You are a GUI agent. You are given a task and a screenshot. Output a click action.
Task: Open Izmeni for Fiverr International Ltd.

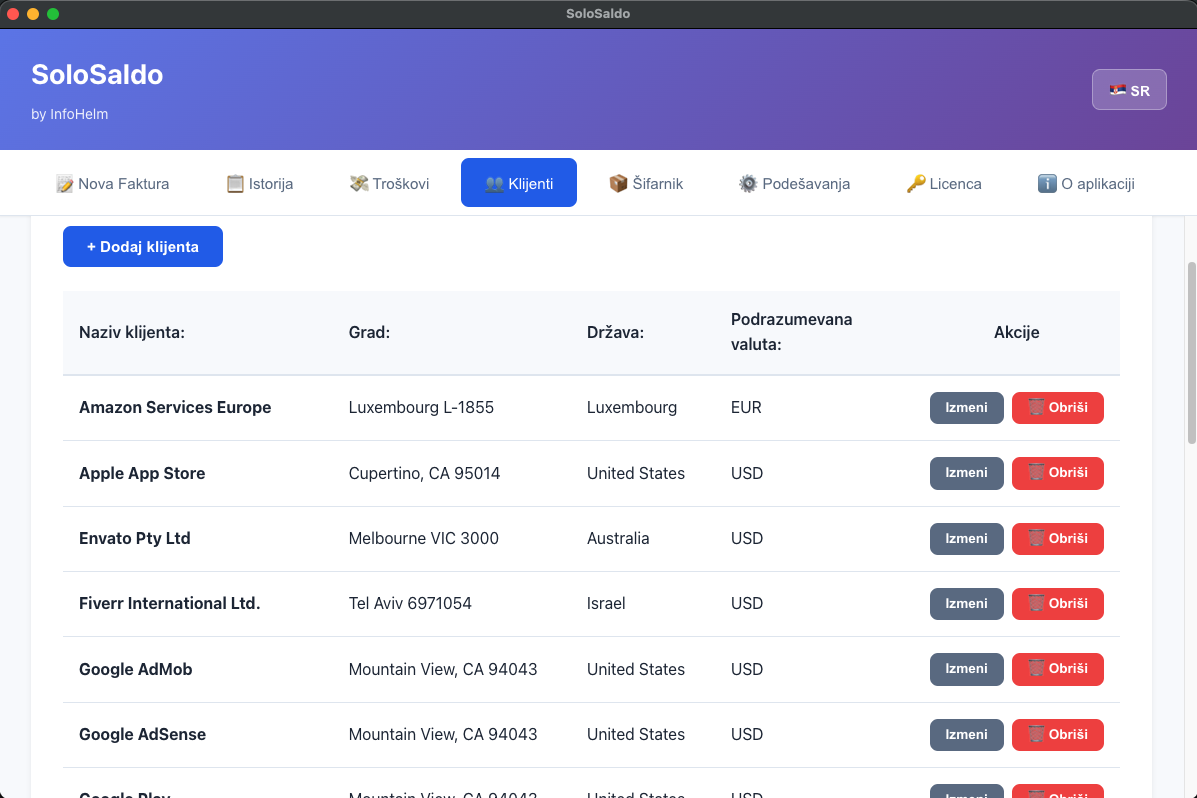tap(966, 604)
